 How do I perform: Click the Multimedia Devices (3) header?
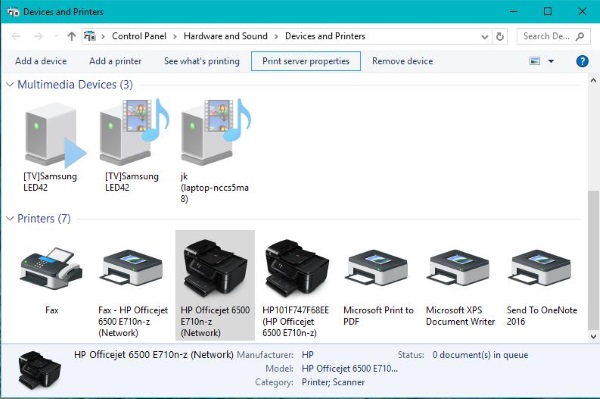click(x=75, y=85)
